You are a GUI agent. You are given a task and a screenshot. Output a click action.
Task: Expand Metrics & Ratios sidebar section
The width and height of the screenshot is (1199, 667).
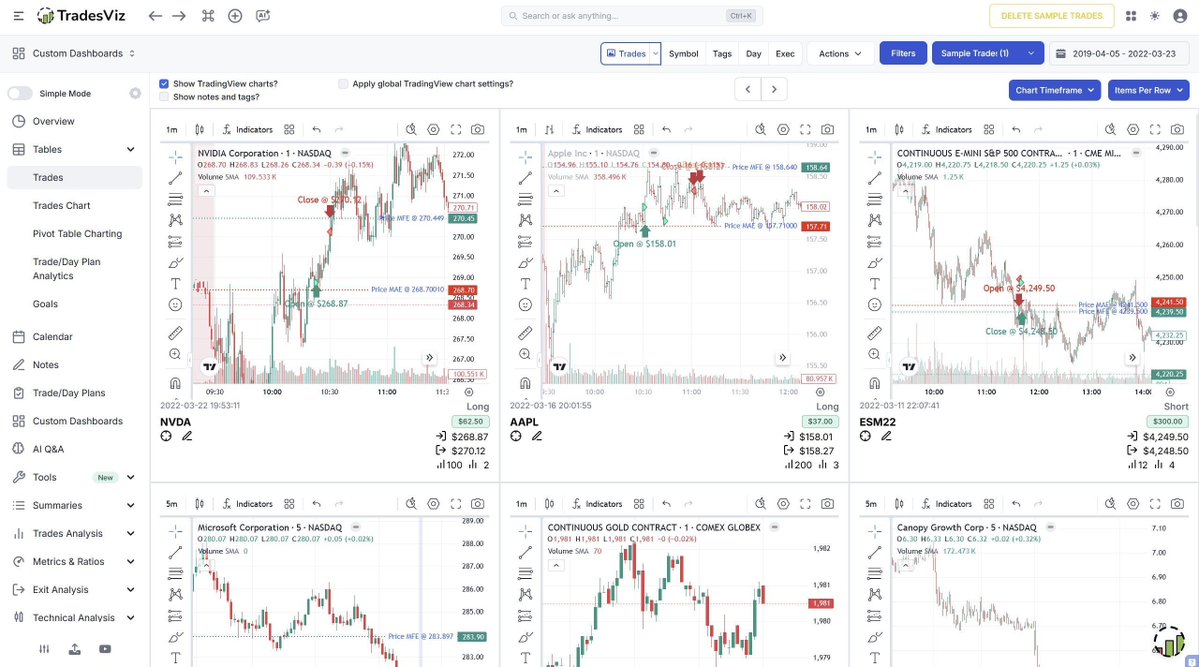click(131, 561)
